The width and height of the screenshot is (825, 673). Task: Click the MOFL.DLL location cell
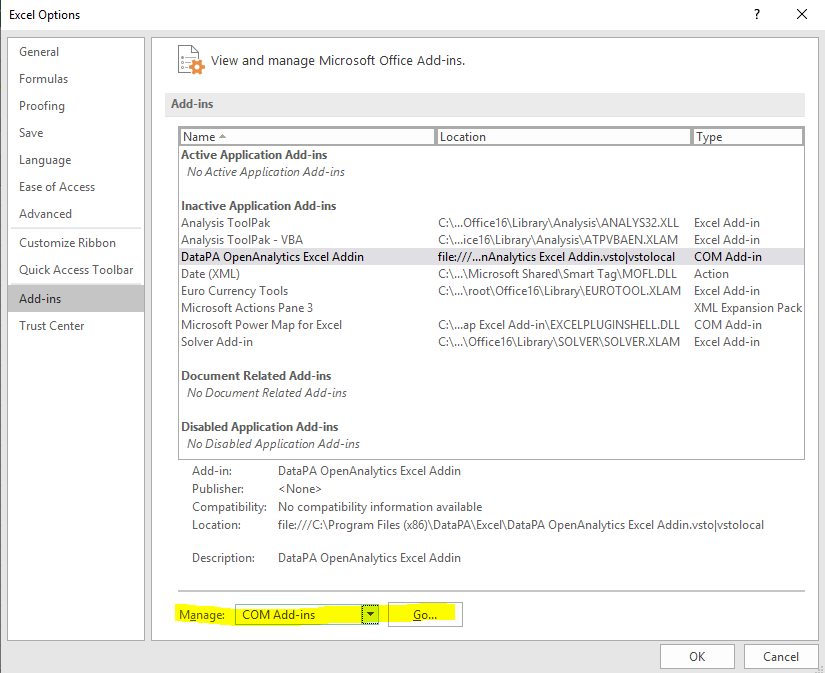coord(557,274)
